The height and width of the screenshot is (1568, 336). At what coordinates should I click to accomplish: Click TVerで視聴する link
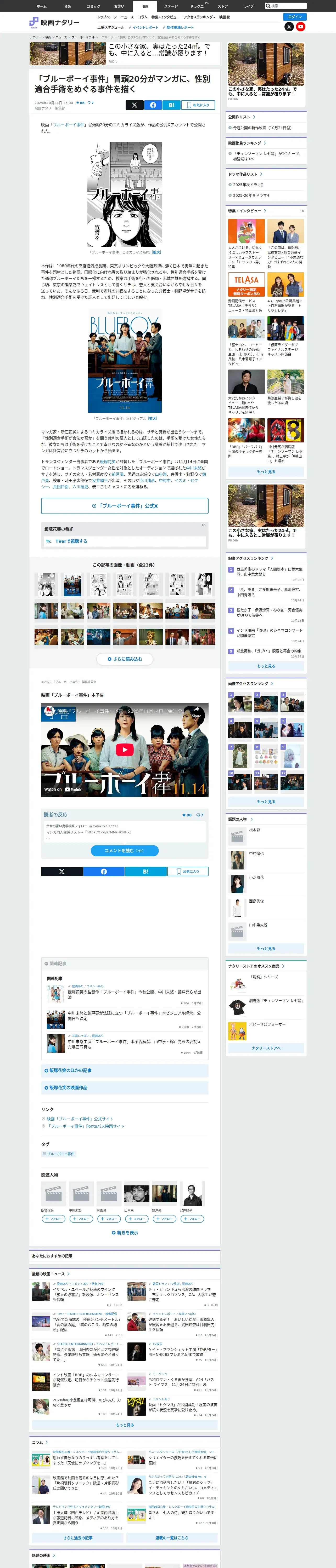[71, 541]
